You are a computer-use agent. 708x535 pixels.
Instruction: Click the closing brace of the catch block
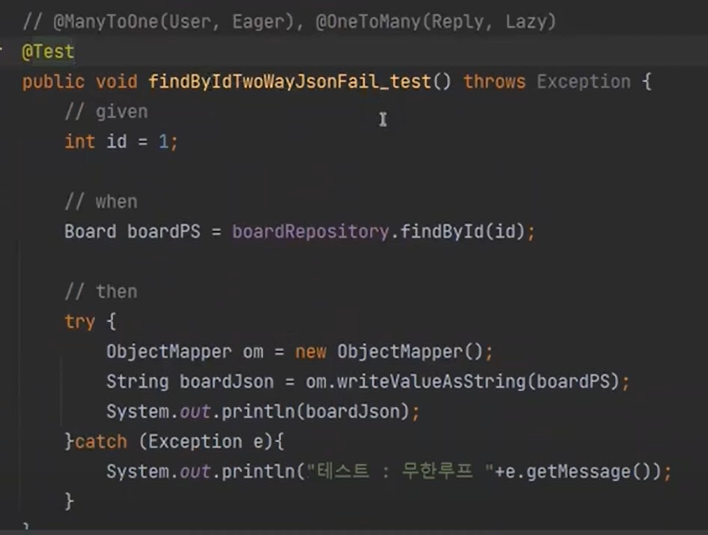69,501
